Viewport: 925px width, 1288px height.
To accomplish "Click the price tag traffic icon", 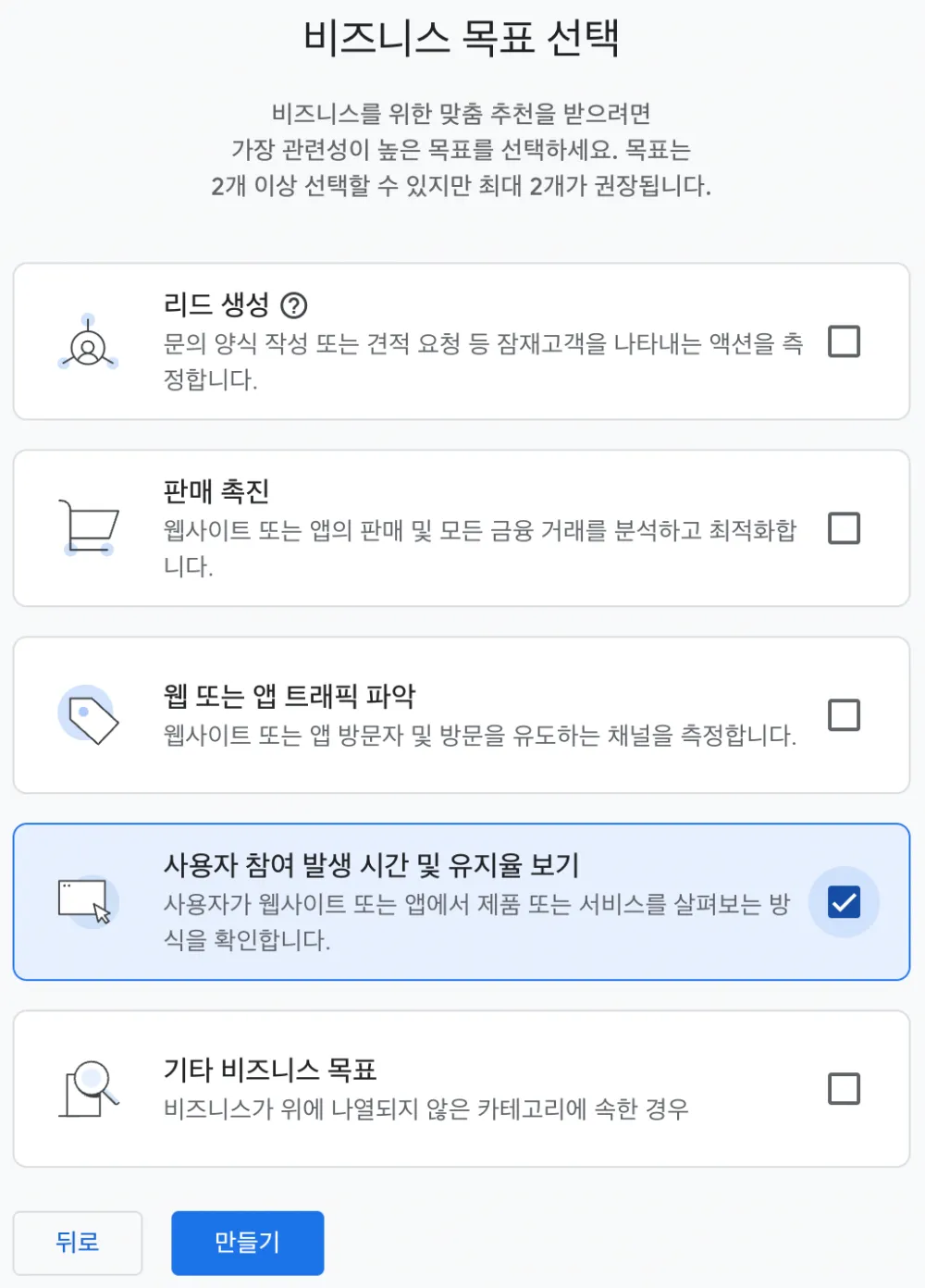I will tap(89, 715).
